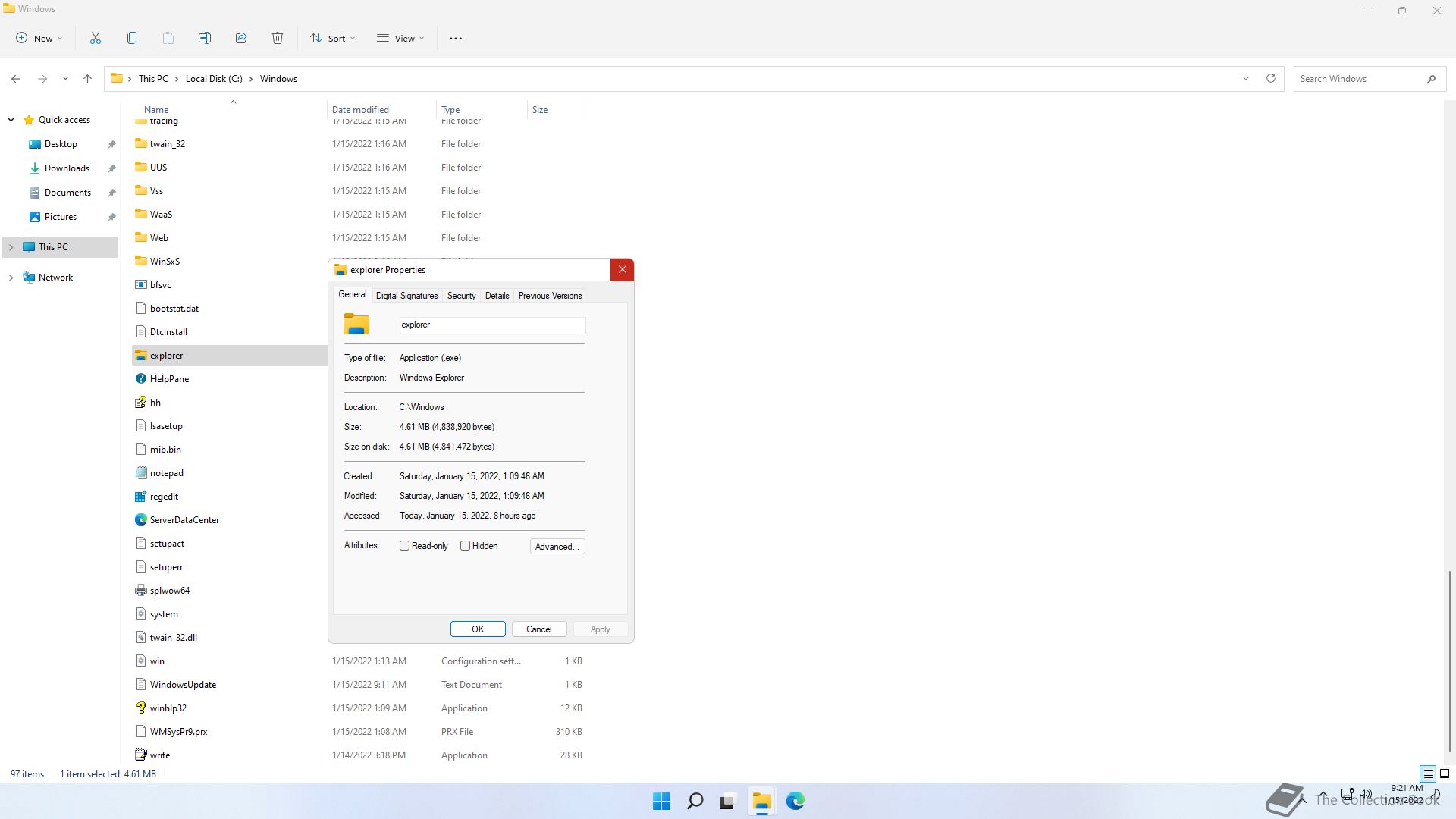Viewport: 1456px width, 819px height.
Task: Check the Hidden attribute box
Action: coord(466,546)
